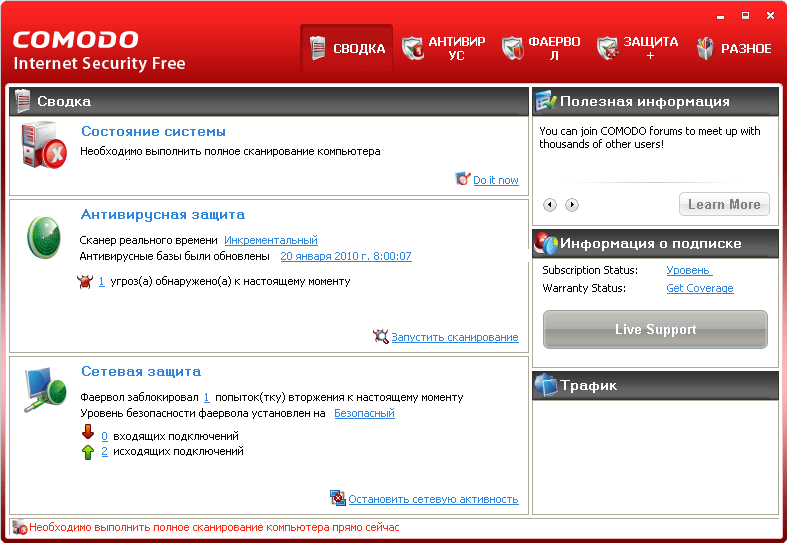787x543 pixels.
Task: Click the system status computer icon
Action: coord(44,144)
